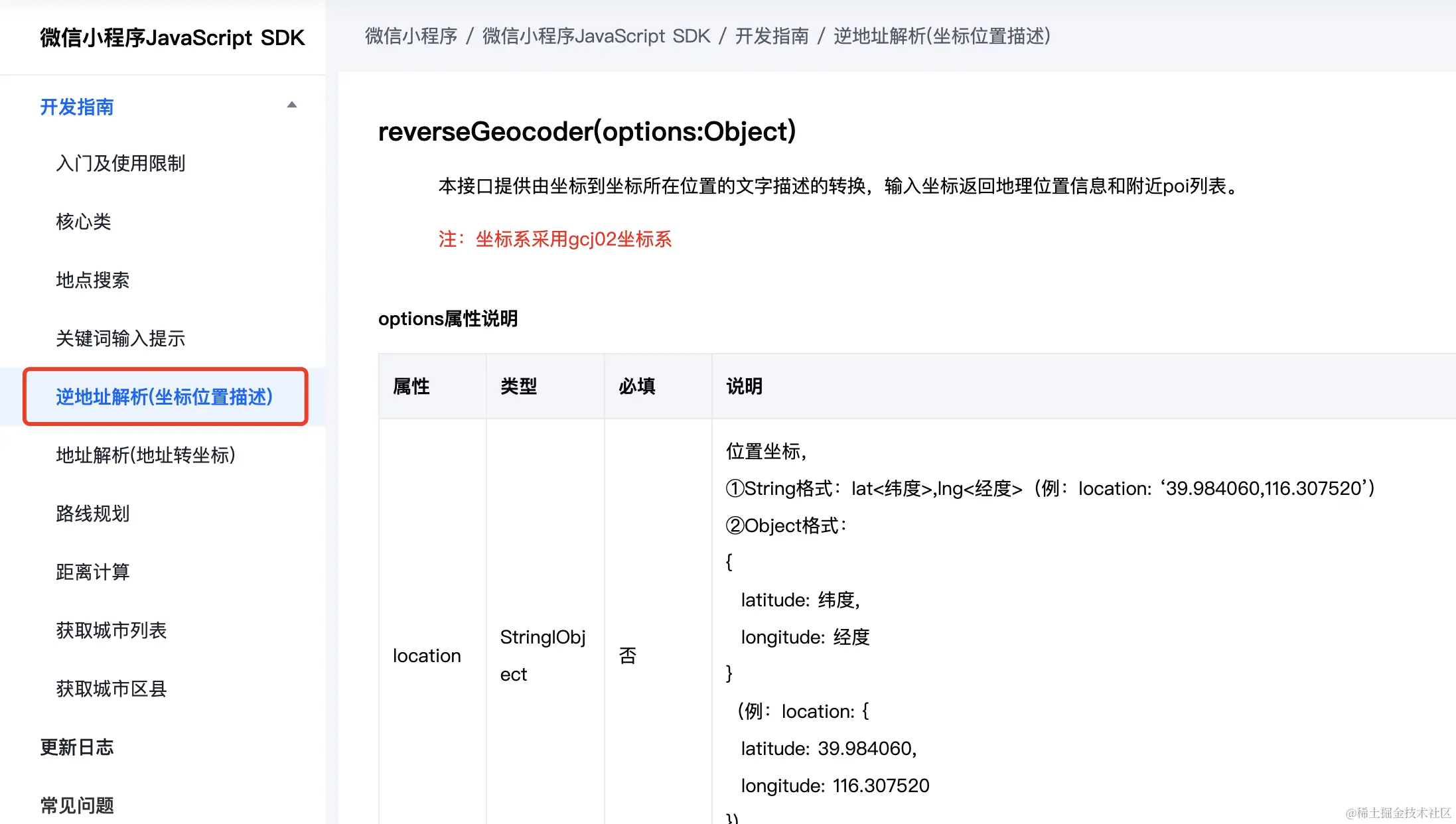Click sidebar header 微信小程序JavaScript SDK
Image resolution: width=1456 pixels, height=824 pixels.
click(171, 38)
